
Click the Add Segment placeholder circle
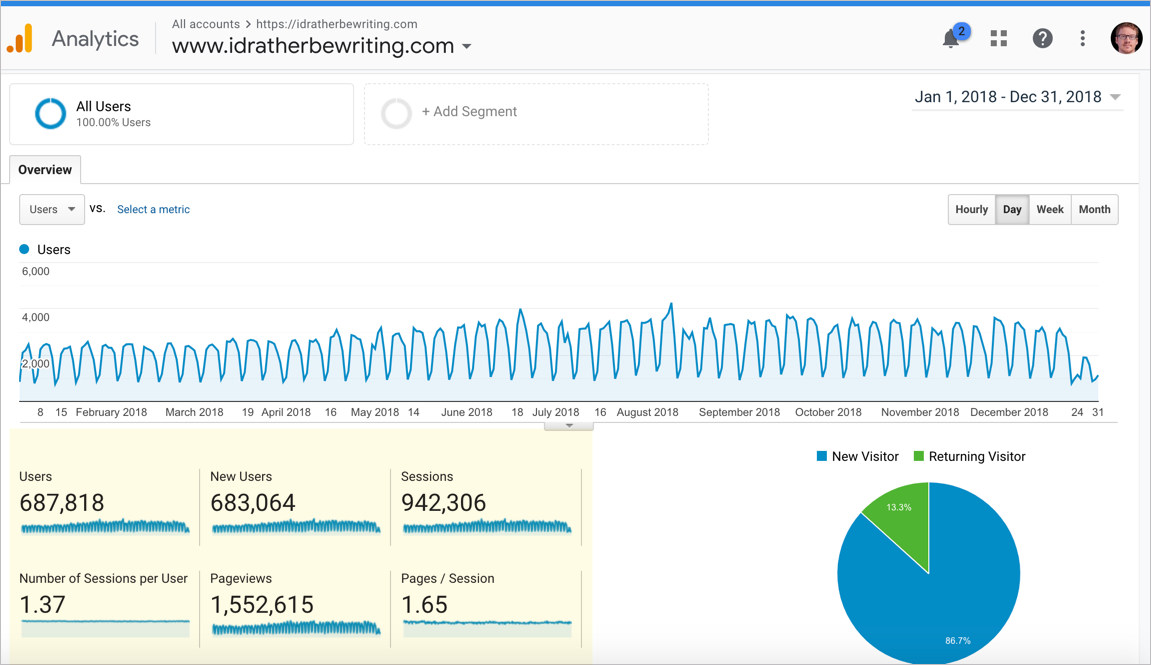click(x=396, y=113)
